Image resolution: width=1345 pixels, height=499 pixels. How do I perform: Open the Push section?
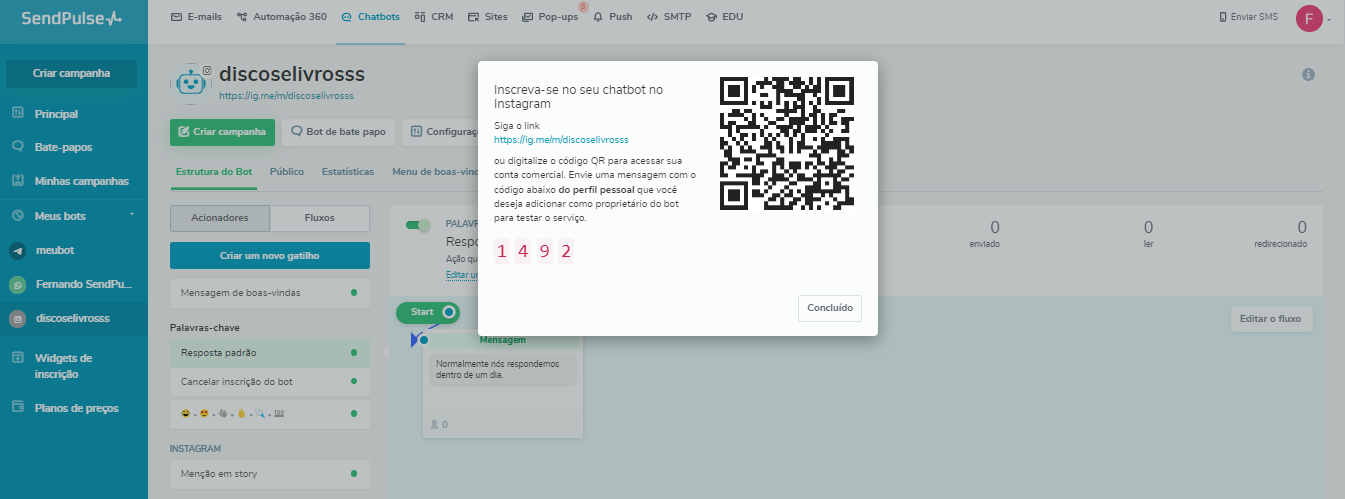[x=612, y=17]
